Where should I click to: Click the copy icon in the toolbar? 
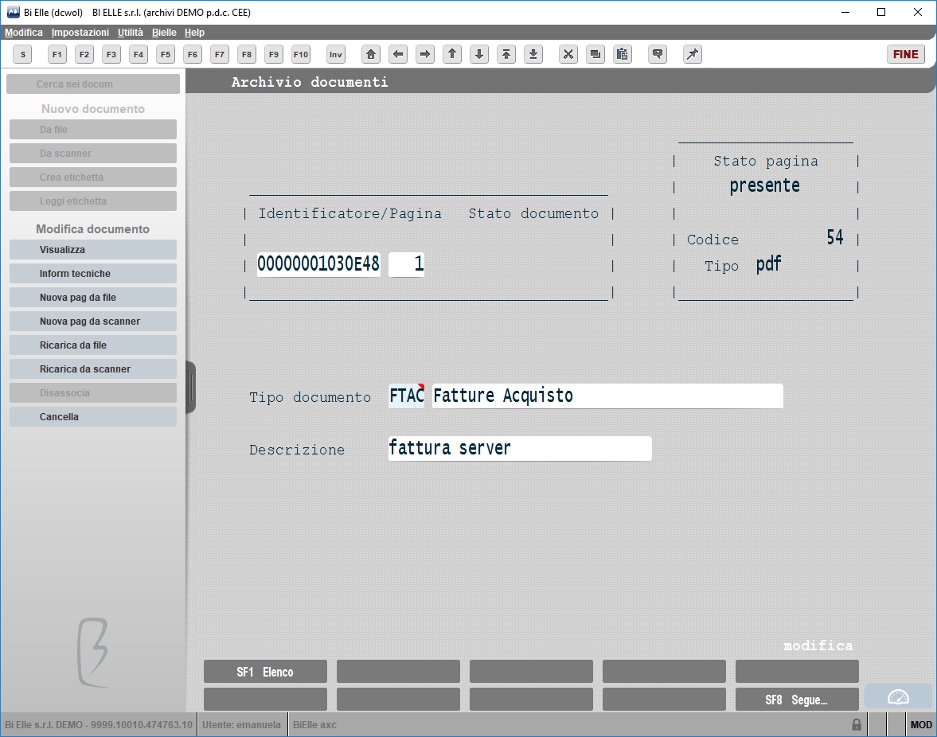pyautogui.click(x=595, y=54)
